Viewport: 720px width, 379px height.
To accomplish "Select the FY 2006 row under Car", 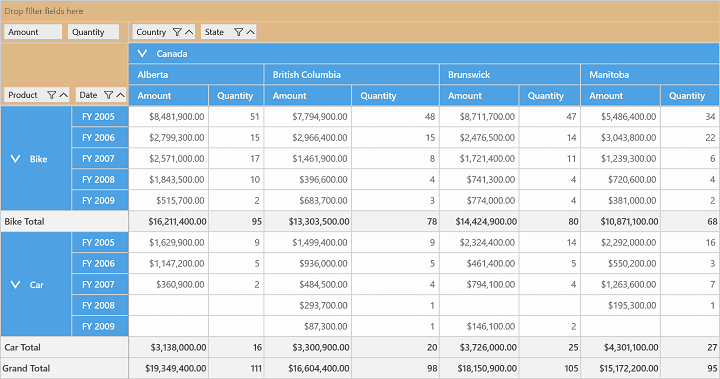I will coord(100,264).
